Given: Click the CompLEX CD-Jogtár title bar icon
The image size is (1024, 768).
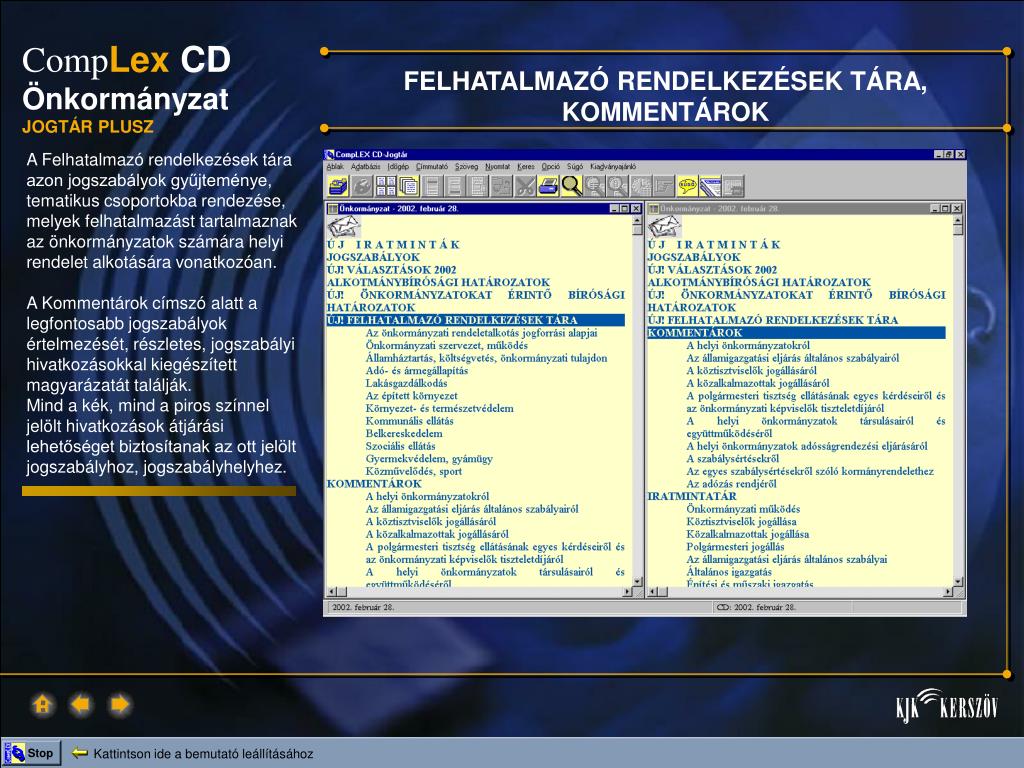Looking at the screenshot, I should 330,155.
